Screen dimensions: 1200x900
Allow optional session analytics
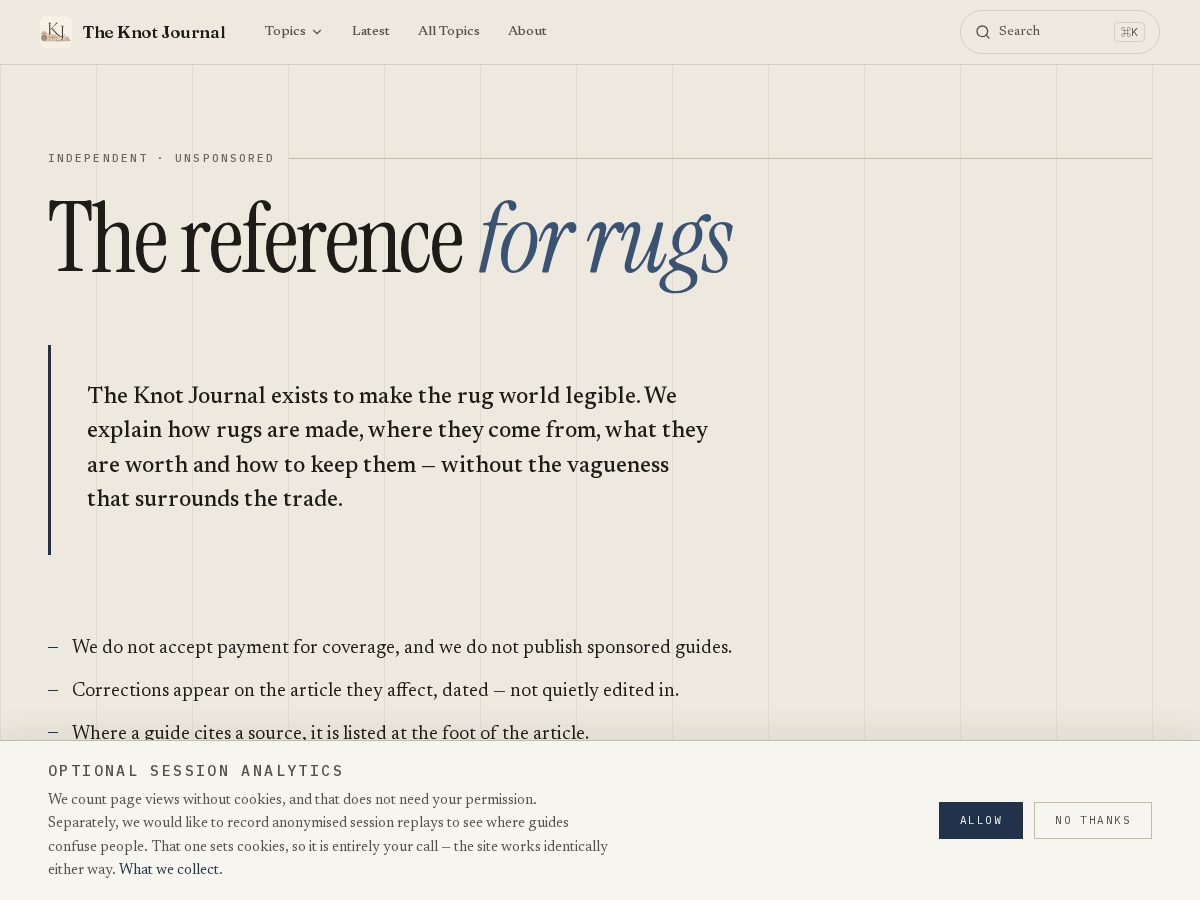981,820
